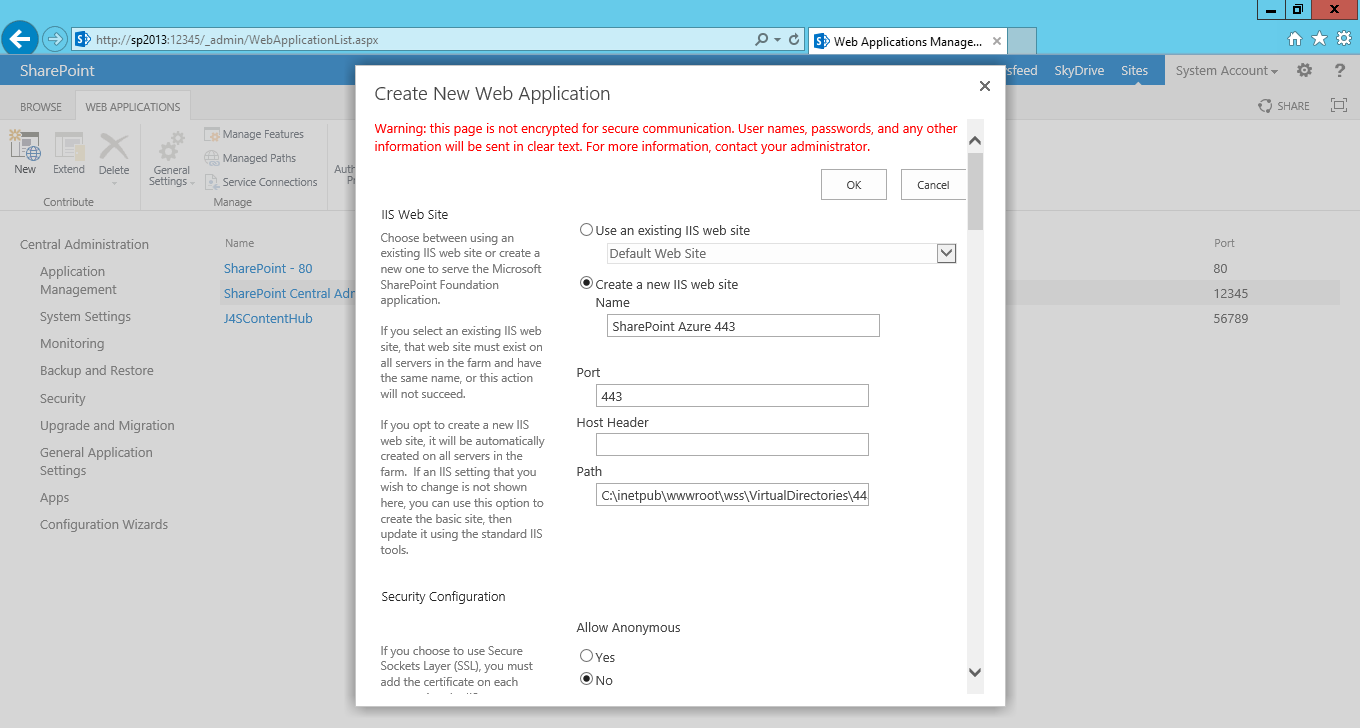Click the Path input field
This screenshot has width=1360, height=728.
click(x=732, y=495)
